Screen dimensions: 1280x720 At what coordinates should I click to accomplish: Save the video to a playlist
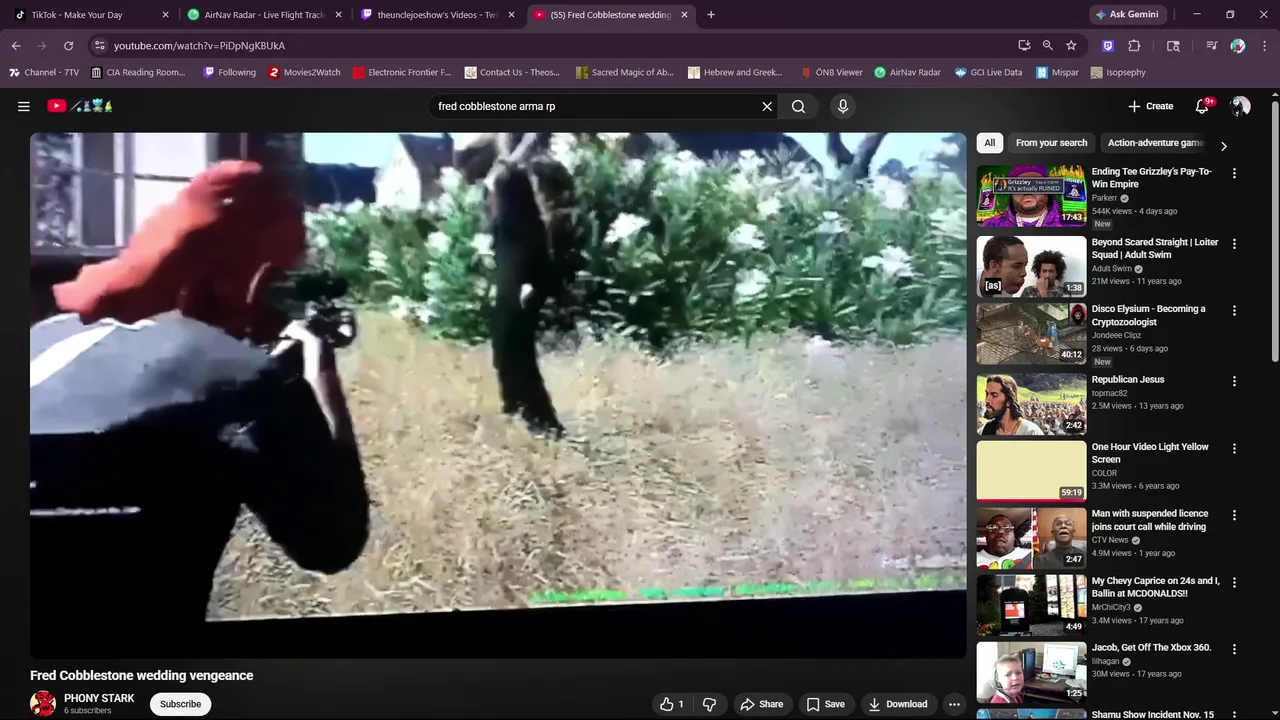826,704
